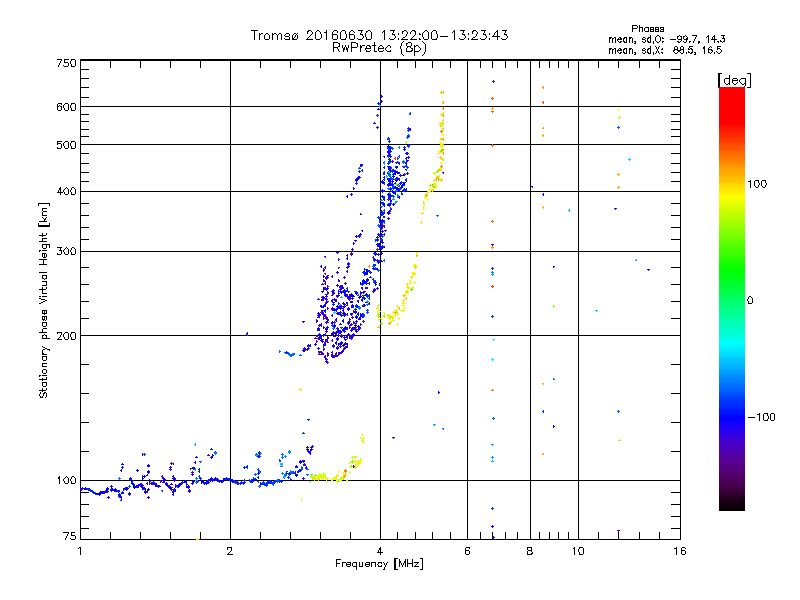Click the colorbar tick label '0'
Screen dimensions: 800x600
750,300
